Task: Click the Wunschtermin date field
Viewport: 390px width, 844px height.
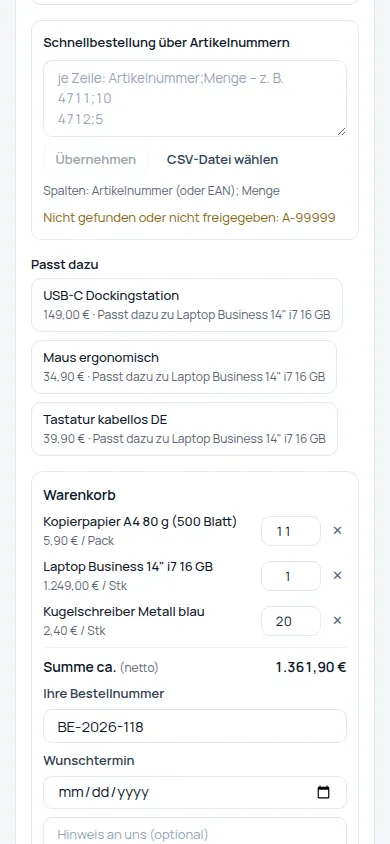Action: [195, 792]
